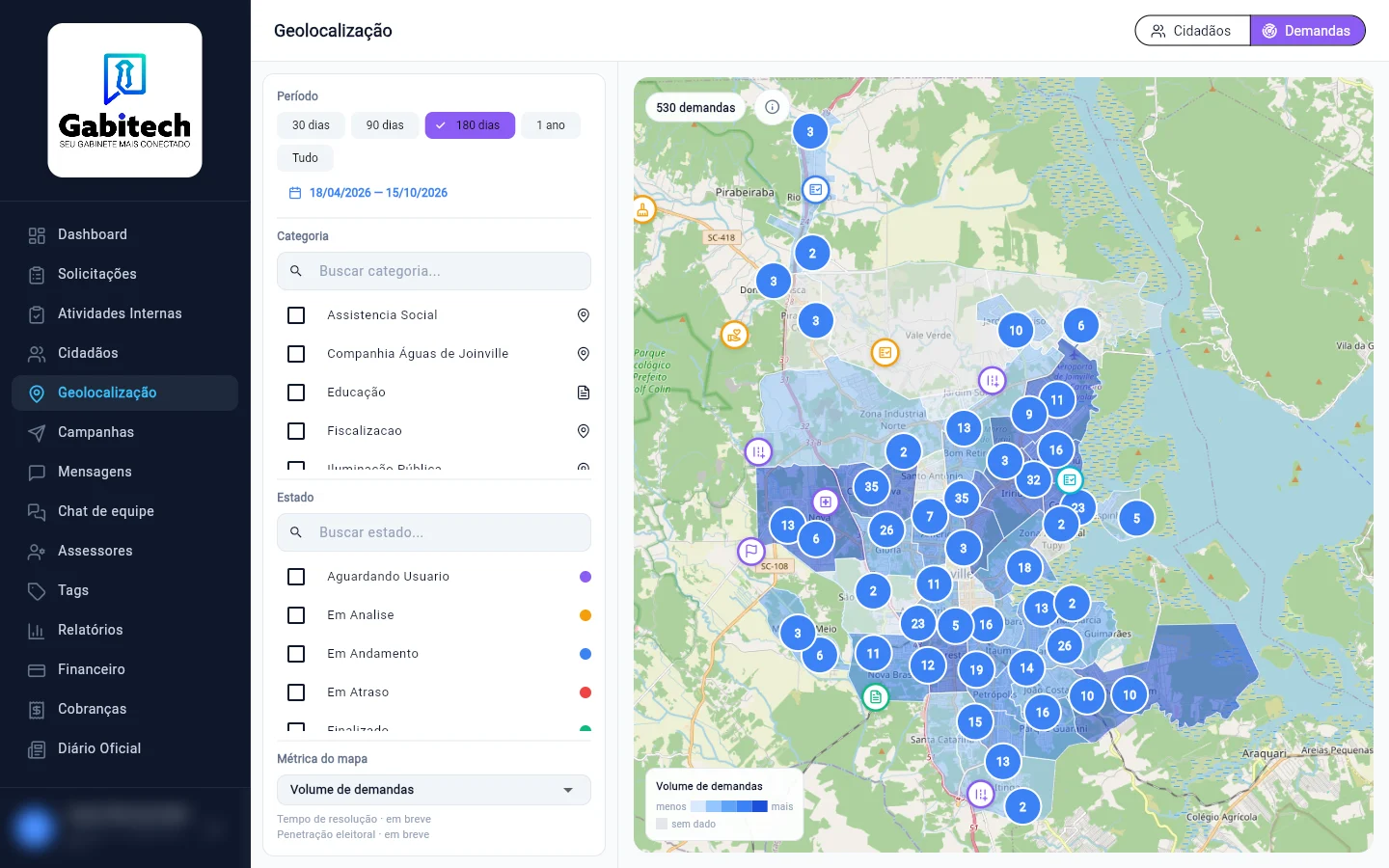The height and width of the screenshot is (868, 1389).
Task: Select the 180 dias period
Action: coord(470,125)
